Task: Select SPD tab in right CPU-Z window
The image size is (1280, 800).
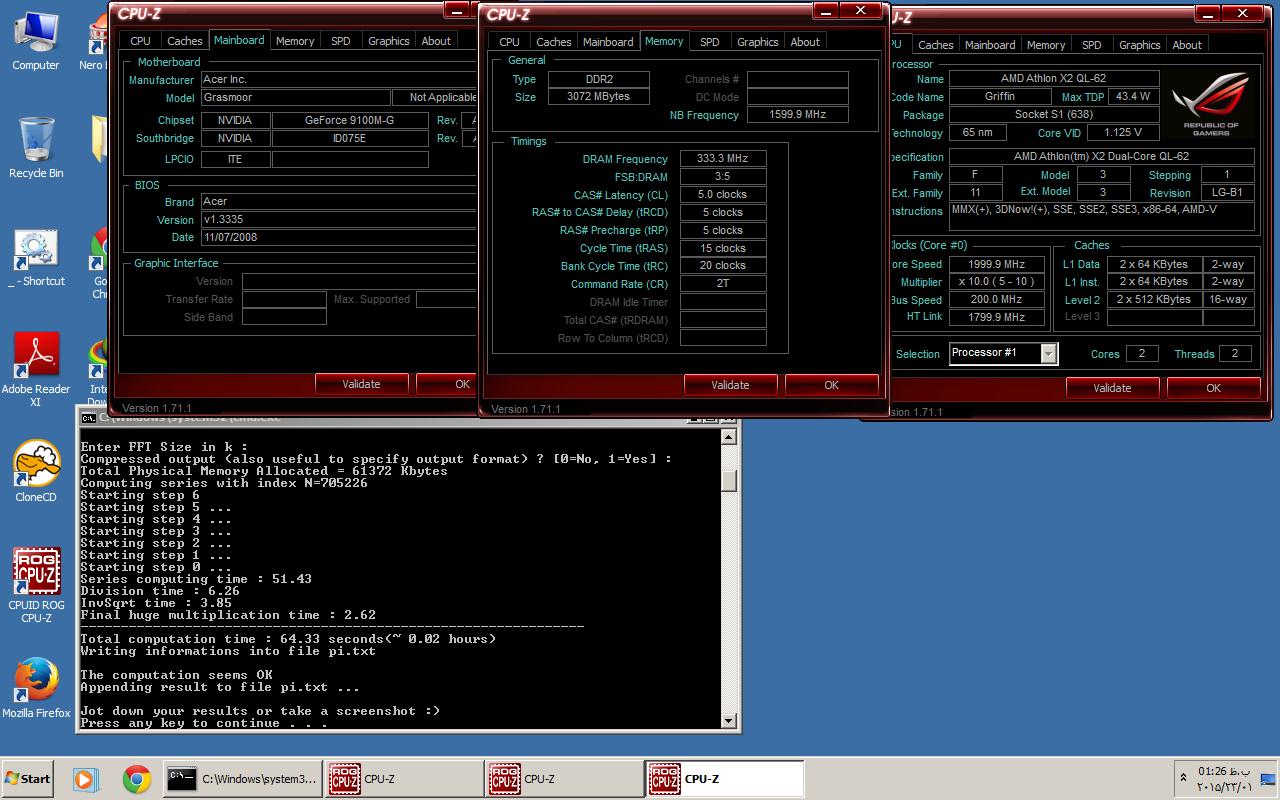Action: pos(1092,45)
